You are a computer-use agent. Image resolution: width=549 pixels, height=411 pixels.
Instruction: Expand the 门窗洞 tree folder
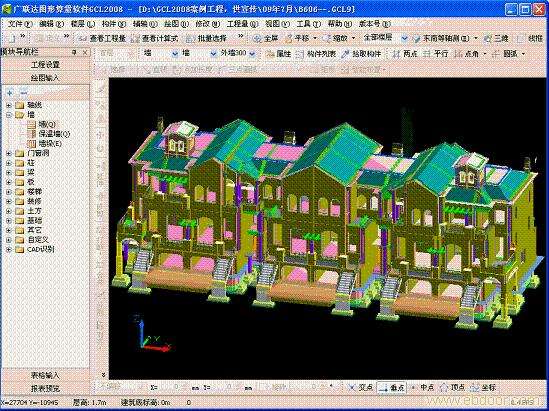[x=8, y=153]
